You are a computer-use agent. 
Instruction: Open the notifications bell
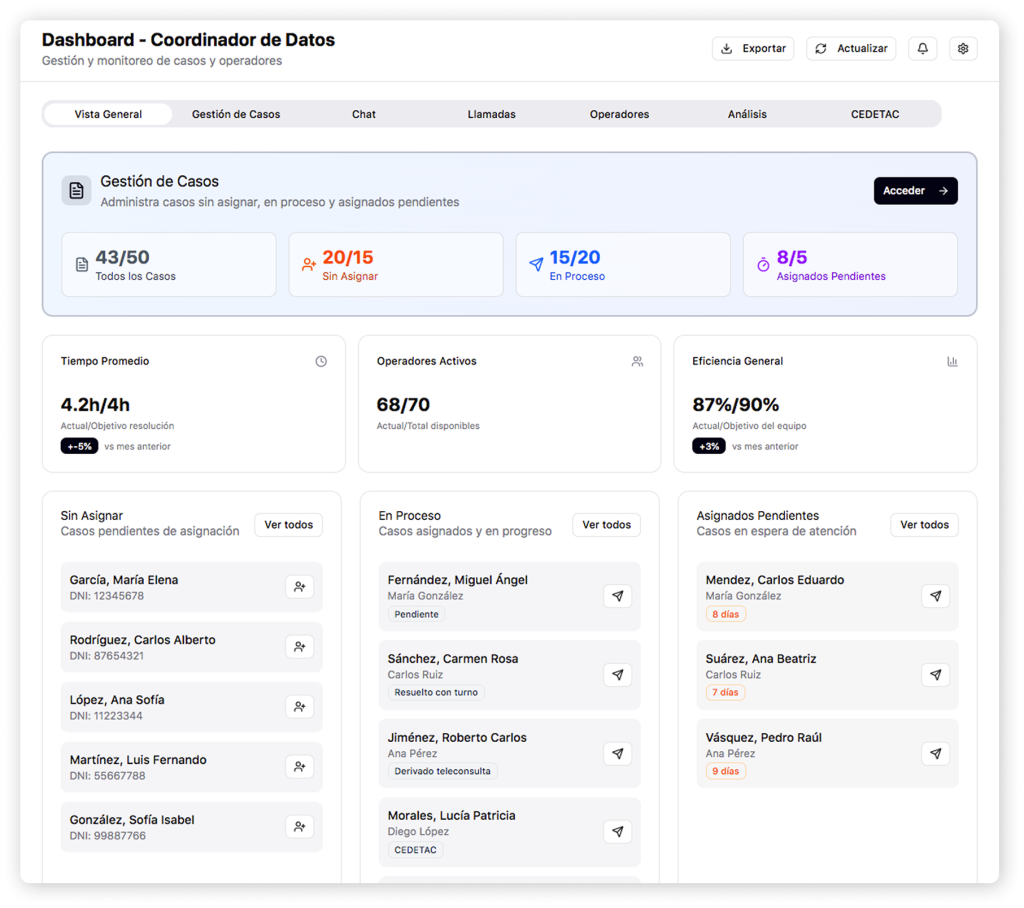pyautogui.click(x=922, y=48)
